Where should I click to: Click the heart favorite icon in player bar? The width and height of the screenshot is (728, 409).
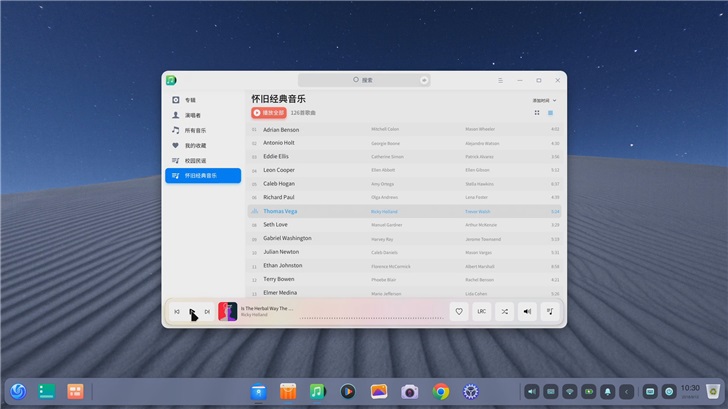click(x=459, y=312)
